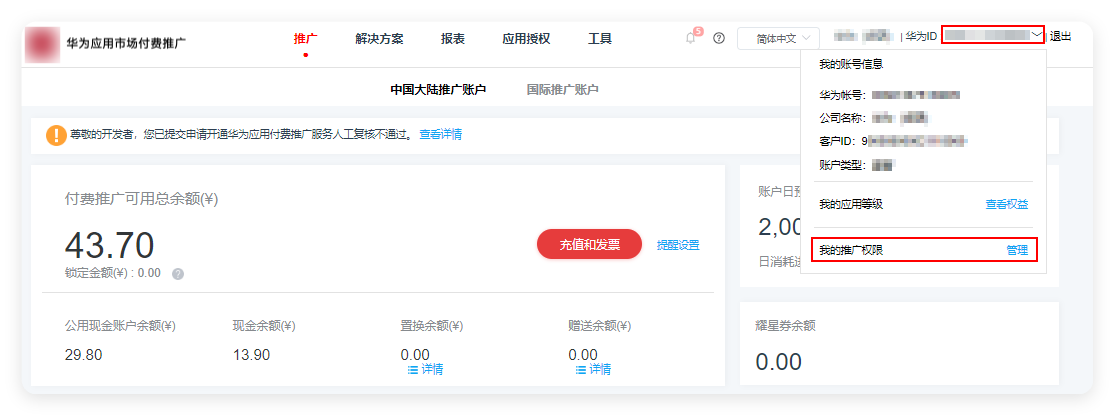Click list icon under 赠送余额

(580, 370)
